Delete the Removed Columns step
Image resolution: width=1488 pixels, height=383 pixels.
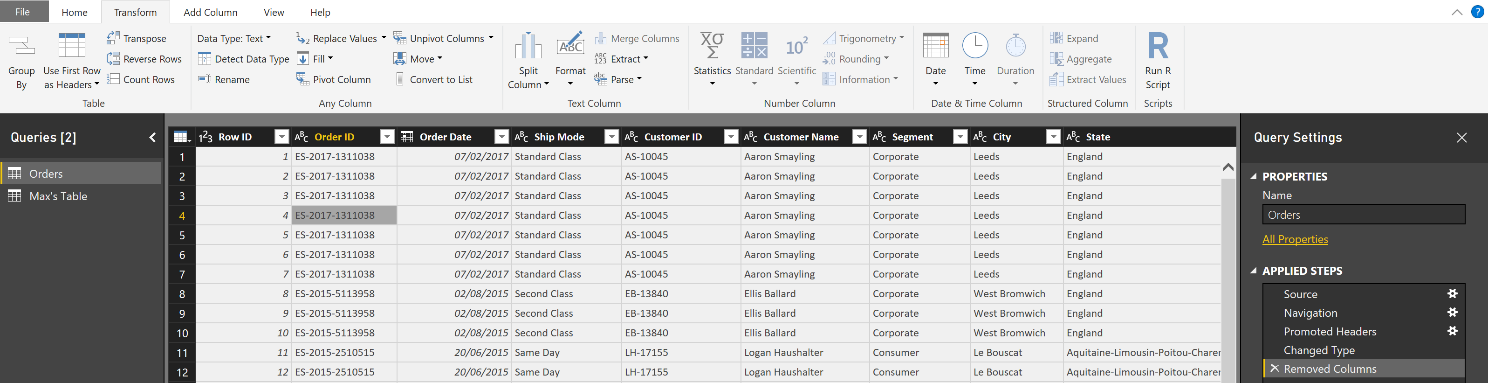pos(1273,369)
